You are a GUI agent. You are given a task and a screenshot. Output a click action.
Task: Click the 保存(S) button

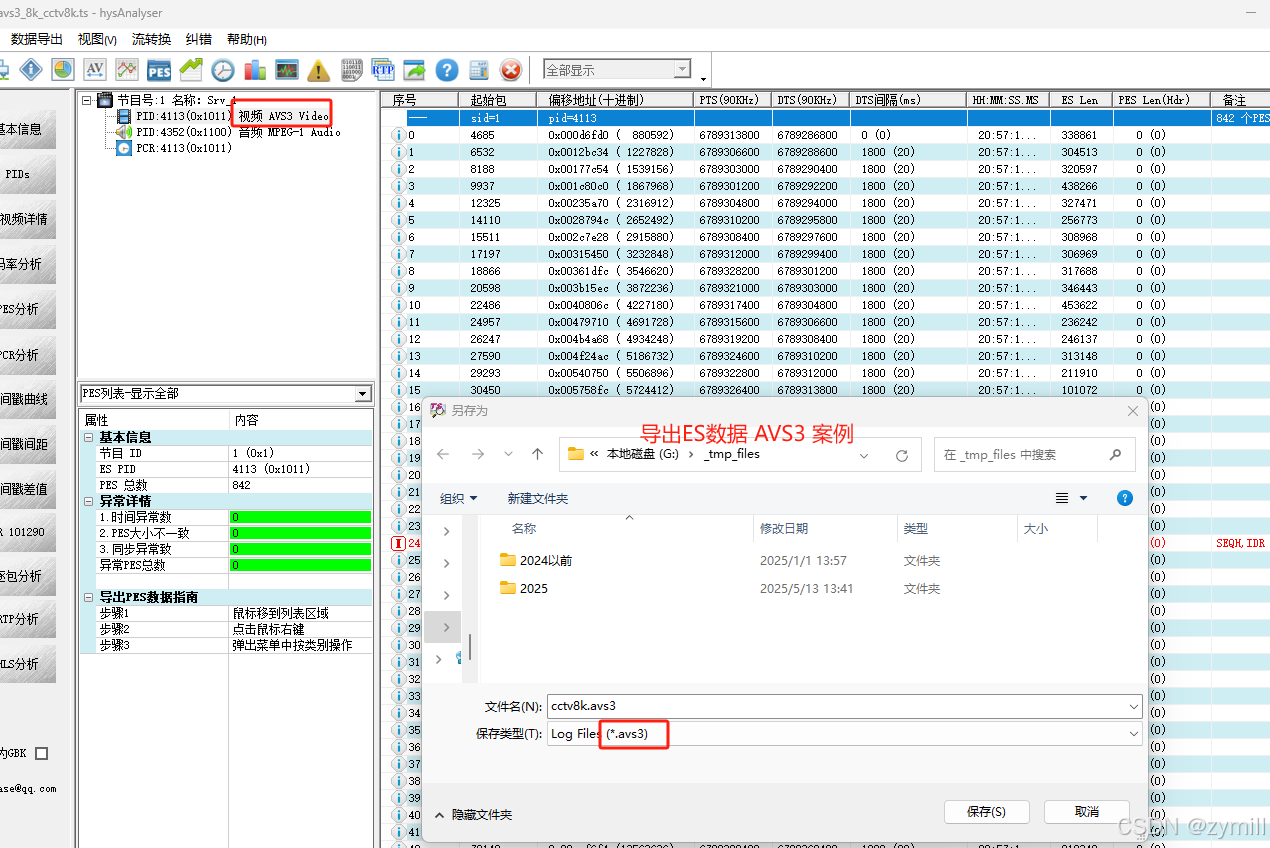pos(986,812)
